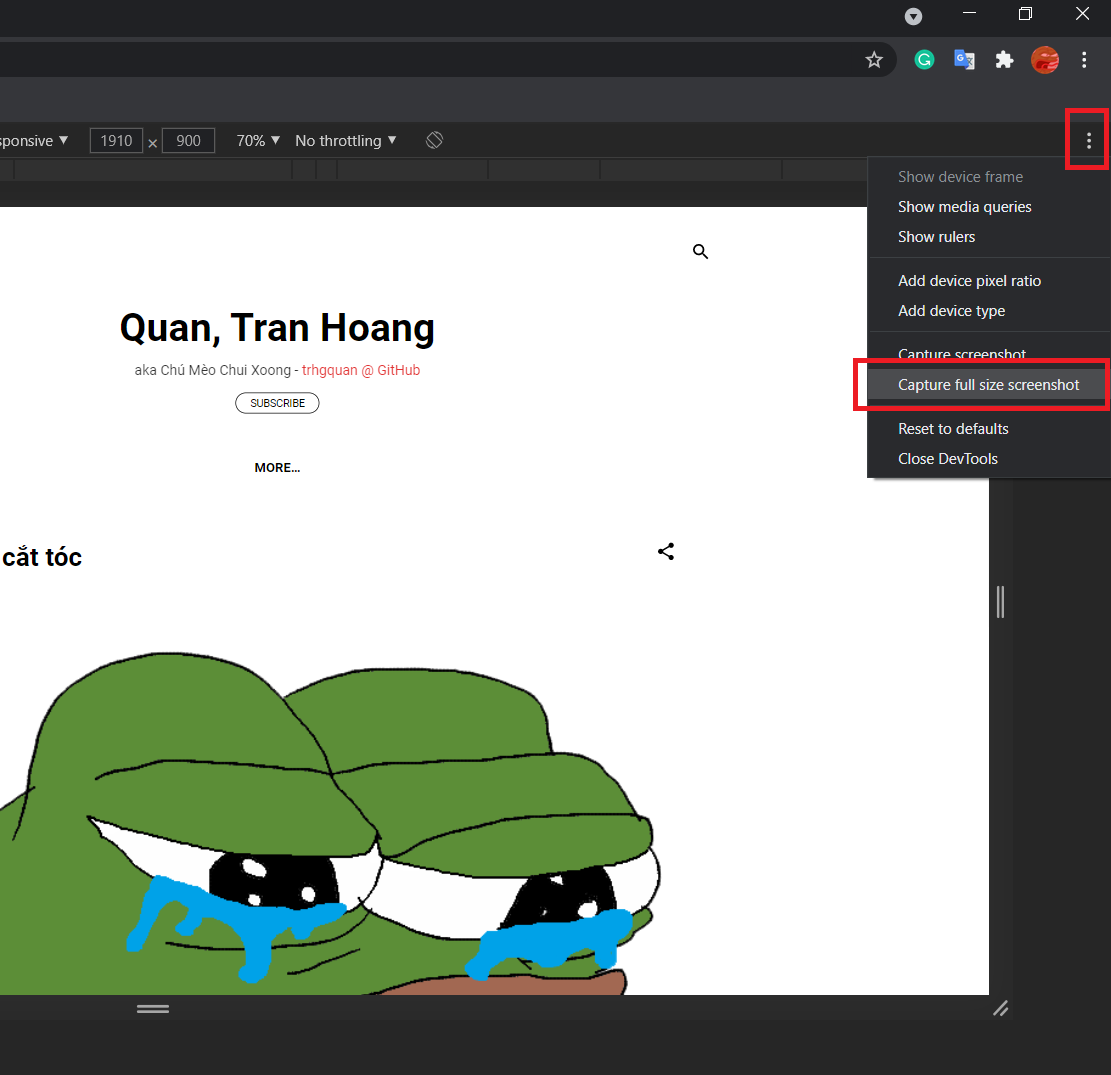Viewport: 1111px width, 1075px height.
Task: Open the 70% zoom dropdown
Action: 258,140
